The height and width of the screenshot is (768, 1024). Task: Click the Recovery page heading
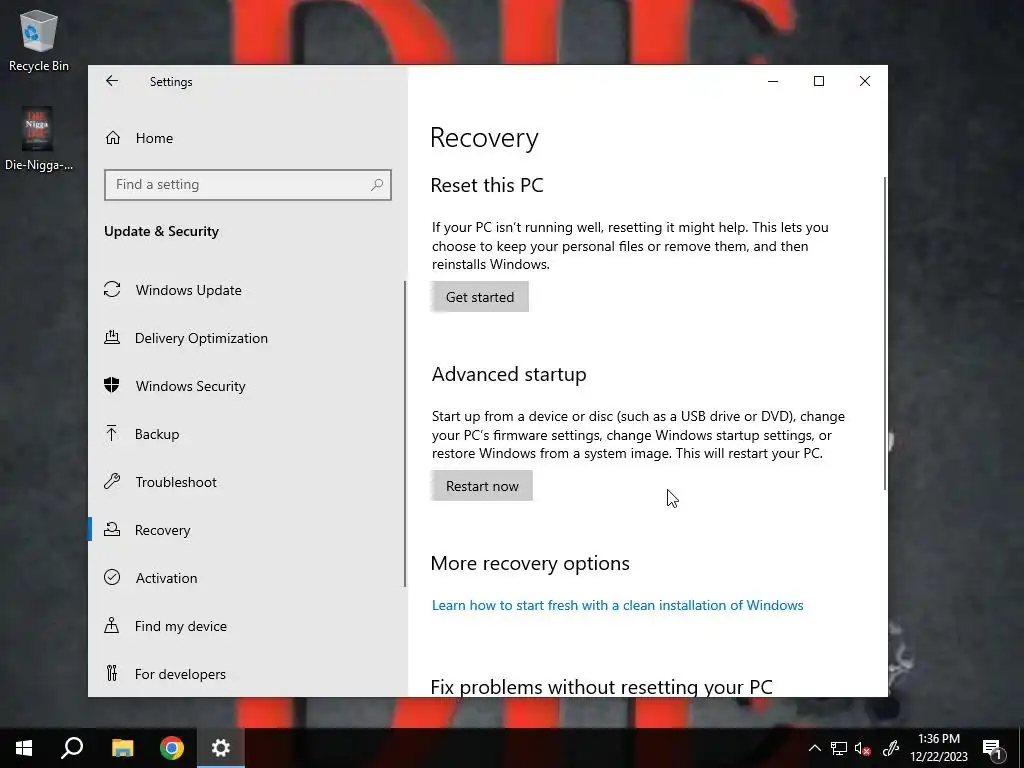pyautogui.click(x=484, y=138)
